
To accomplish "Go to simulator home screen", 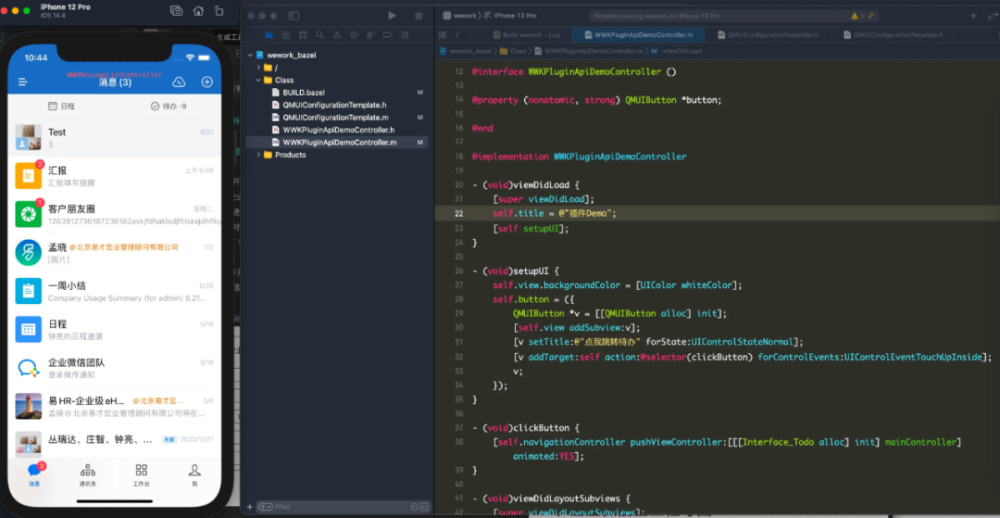I will [198, 10].
